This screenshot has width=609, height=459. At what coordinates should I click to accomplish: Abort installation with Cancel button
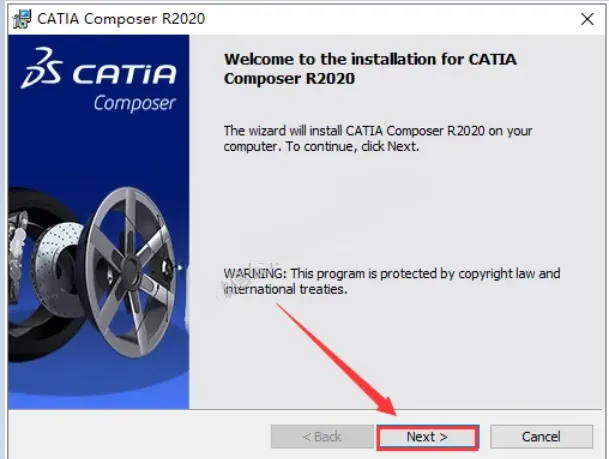541,437
